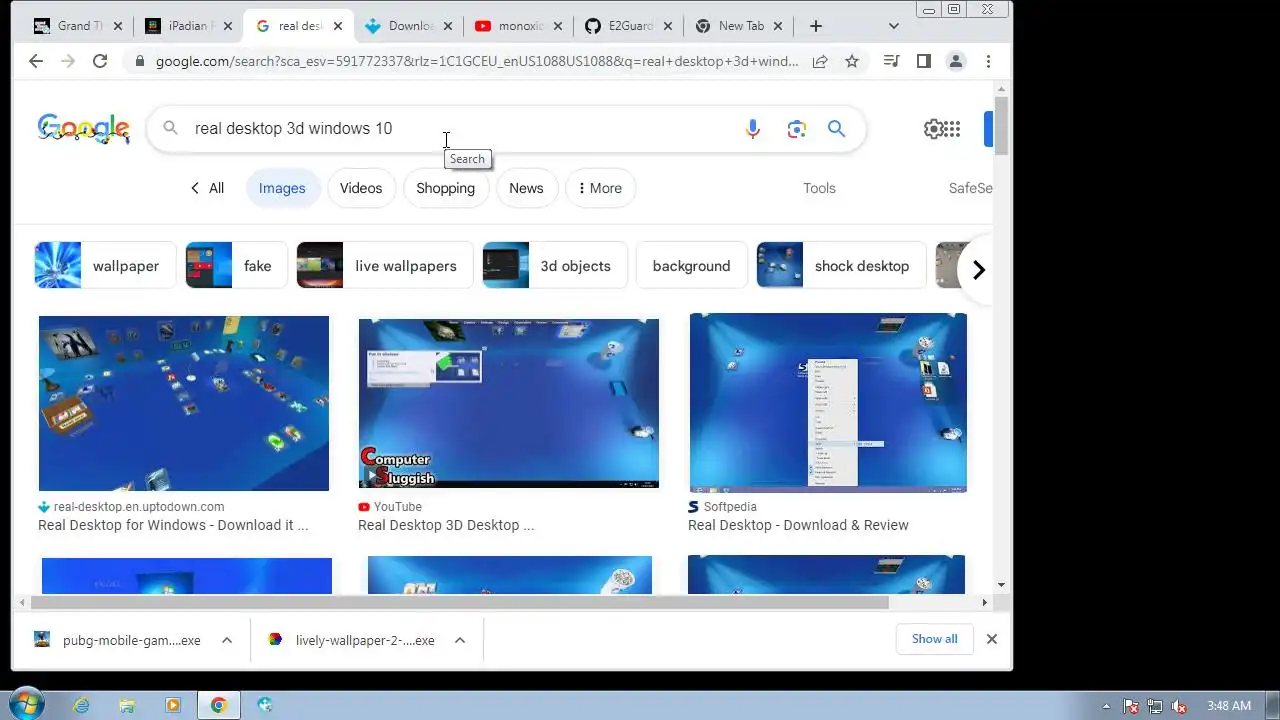Switch to the New Tab tab
Image resolution: width=1280 pixels, height=720 pixels.
click(738, 26)
